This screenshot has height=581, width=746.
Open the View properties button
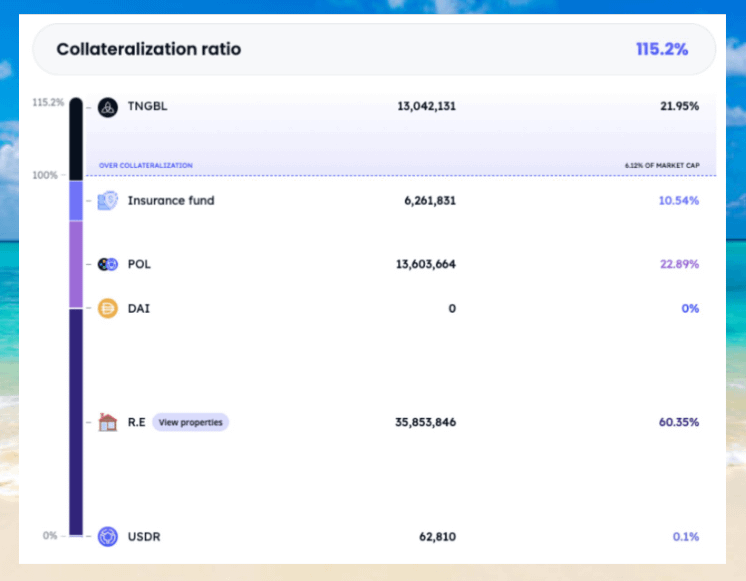[190, 422]
